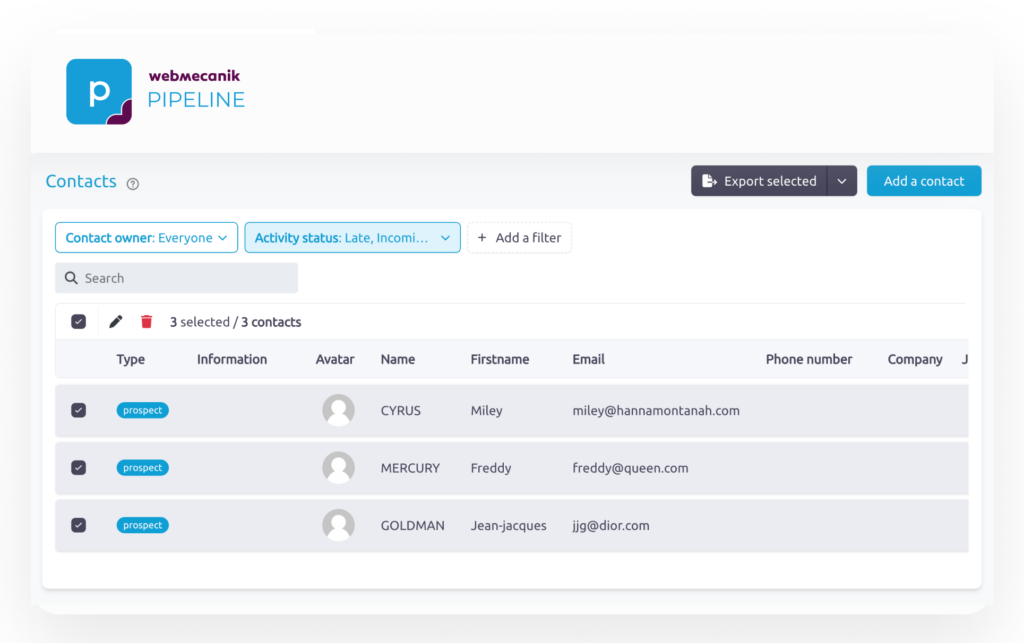This screenshot has height=643, width=1024.
Task: Click Miley Cyrus's avatar image
Action: coord(338,411)
